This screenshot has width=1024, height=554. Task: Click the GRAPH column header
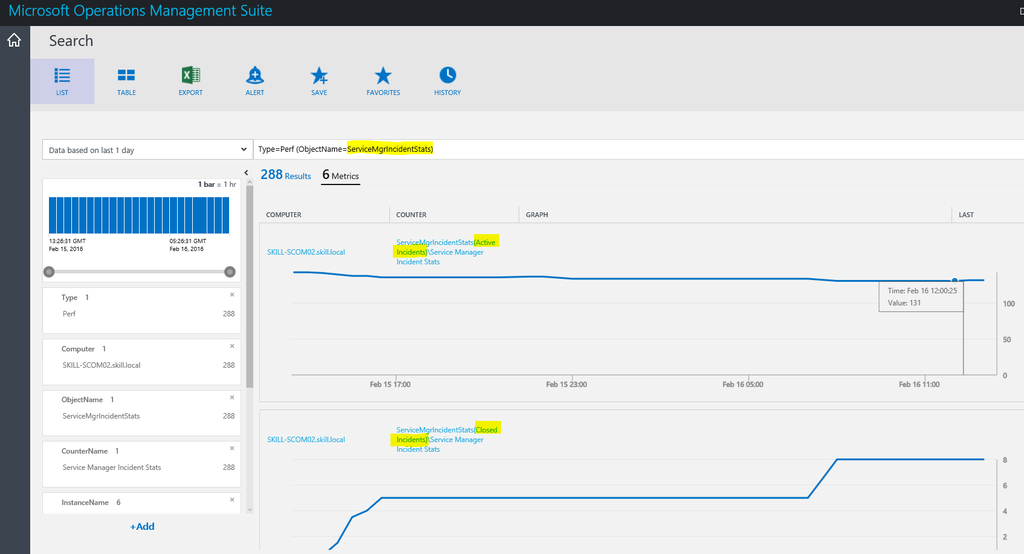pos(537,214)
